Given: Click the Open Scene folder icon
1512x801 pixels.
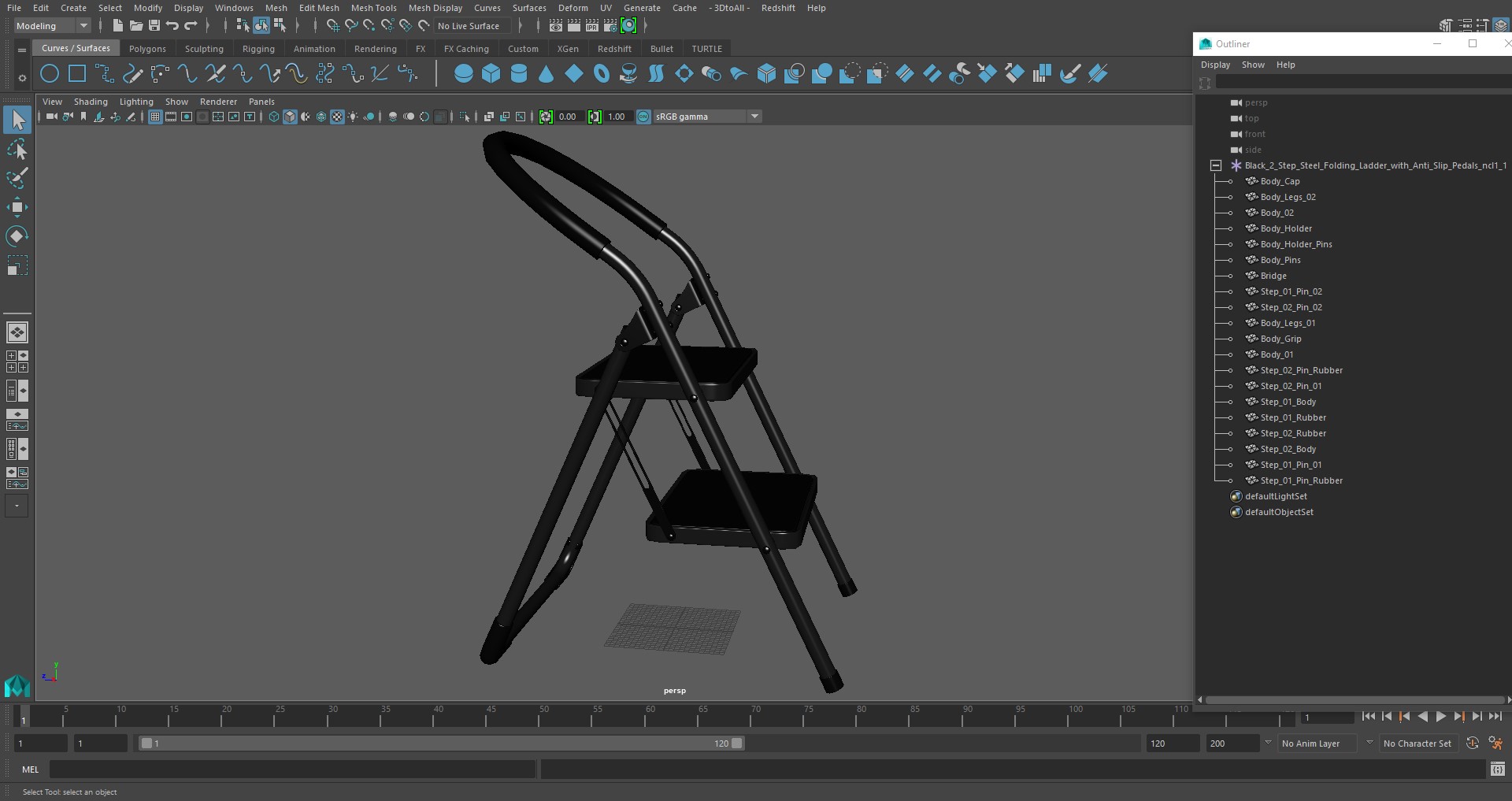Looking at the screenshot, I should pos(135,26).
